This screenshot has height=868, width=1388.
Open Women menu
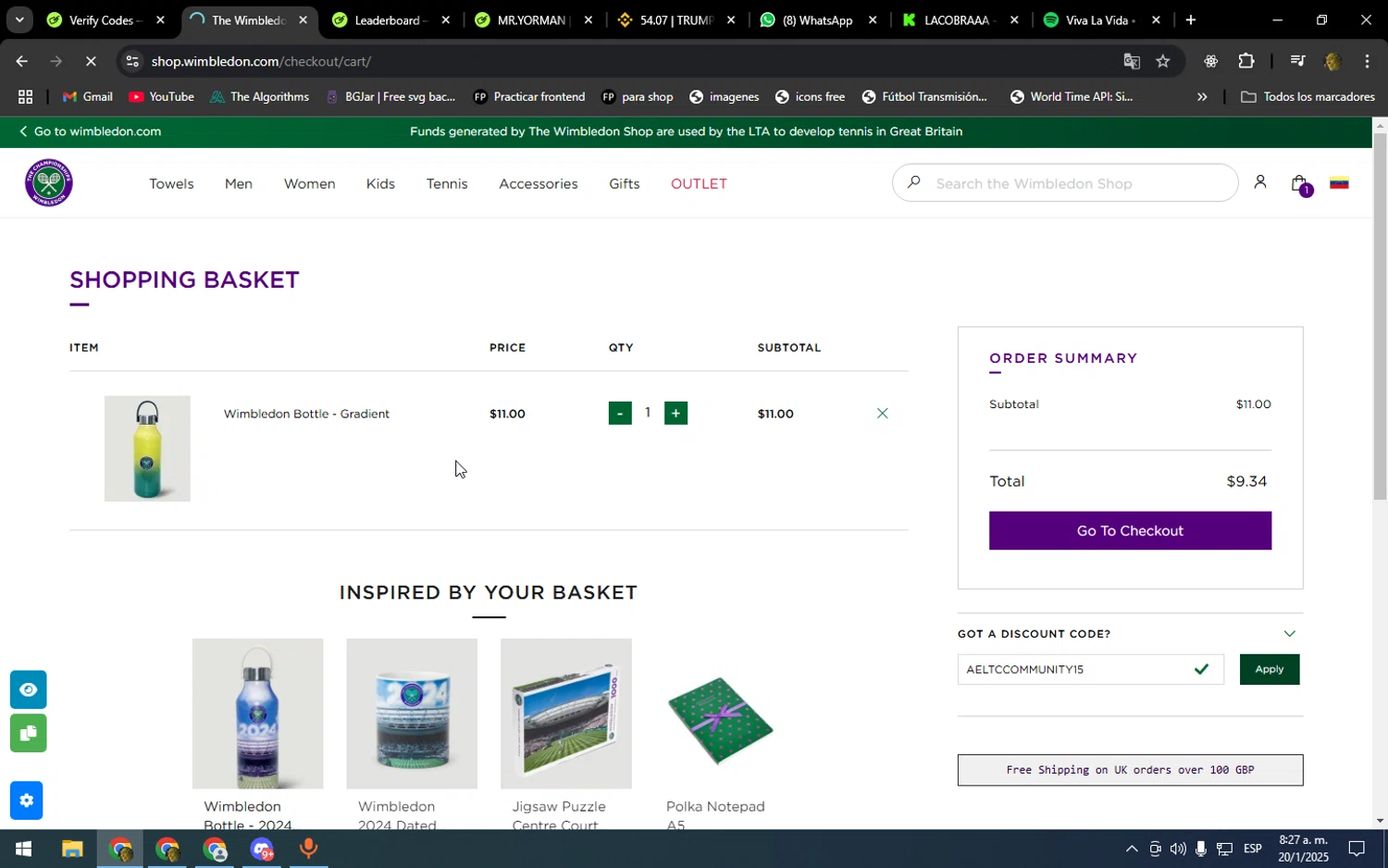pyautogui.click(x=309, y=183)
